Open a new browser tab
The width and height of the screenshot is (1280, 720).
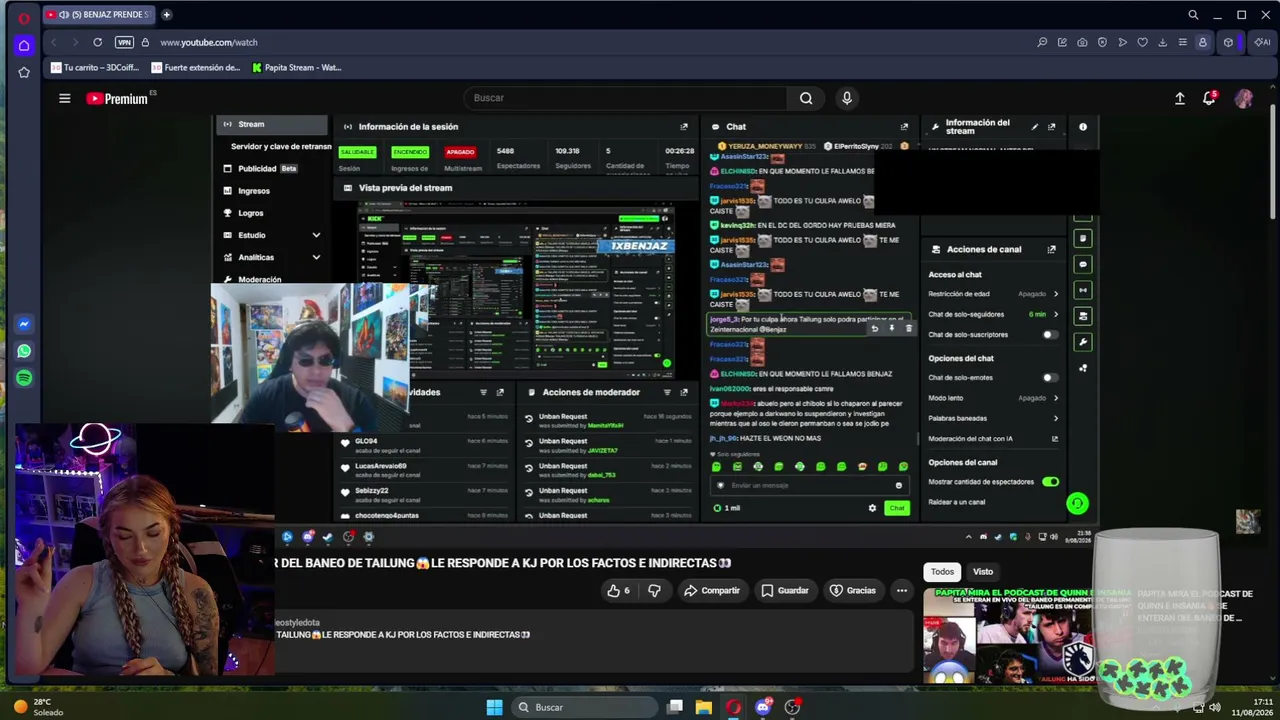[x=166, y=15]
